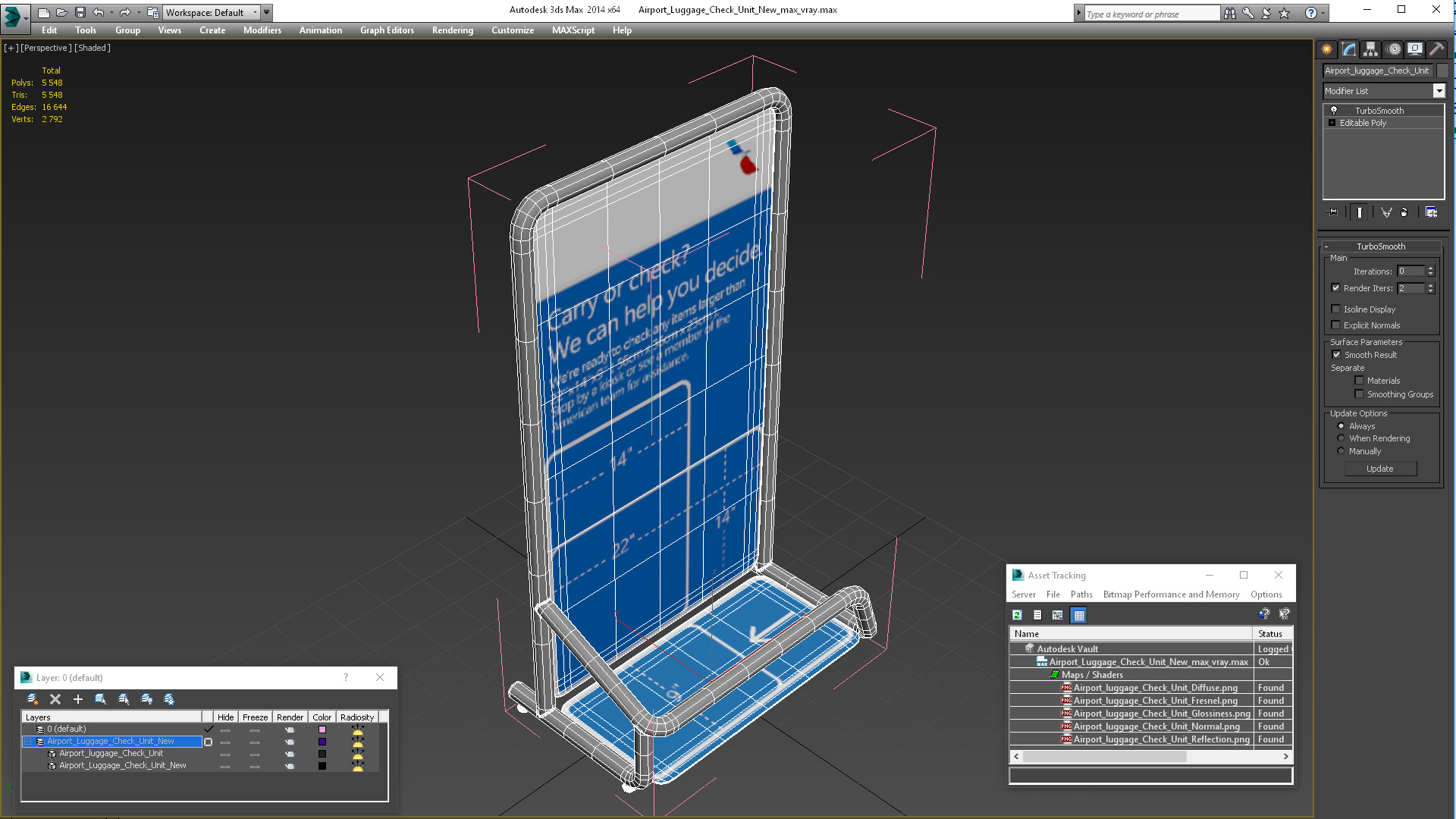Screen dimensions: 1456x819
Task: Click Highlight Selected Objects' Layers icon
Action: pos(124,699)
